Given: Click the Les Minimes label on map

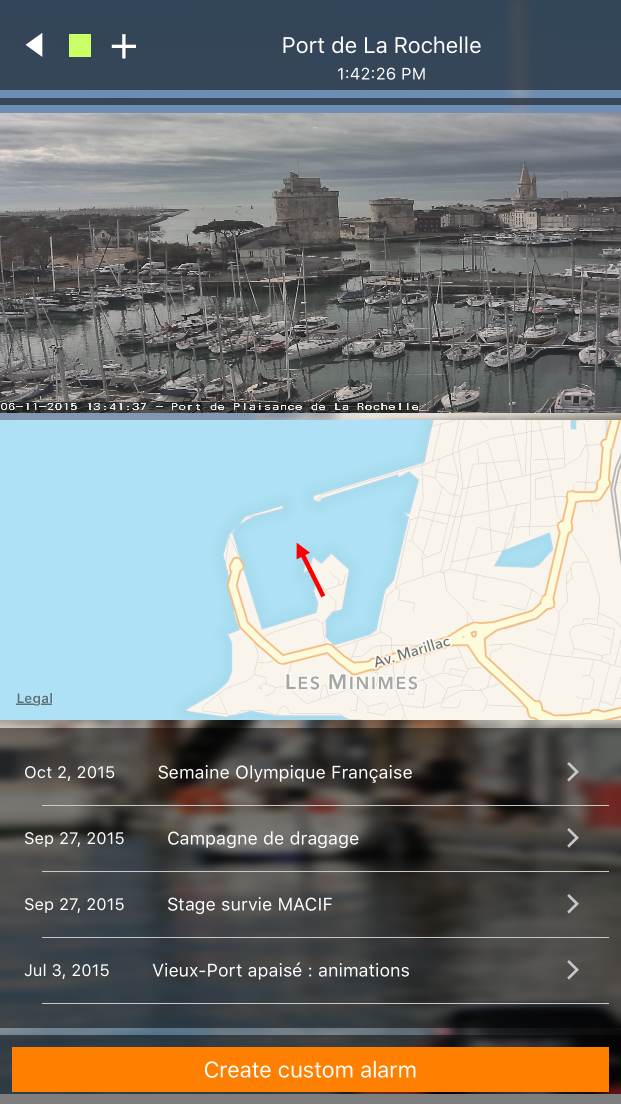Looking at the screenshot, I should pos(351,682).
